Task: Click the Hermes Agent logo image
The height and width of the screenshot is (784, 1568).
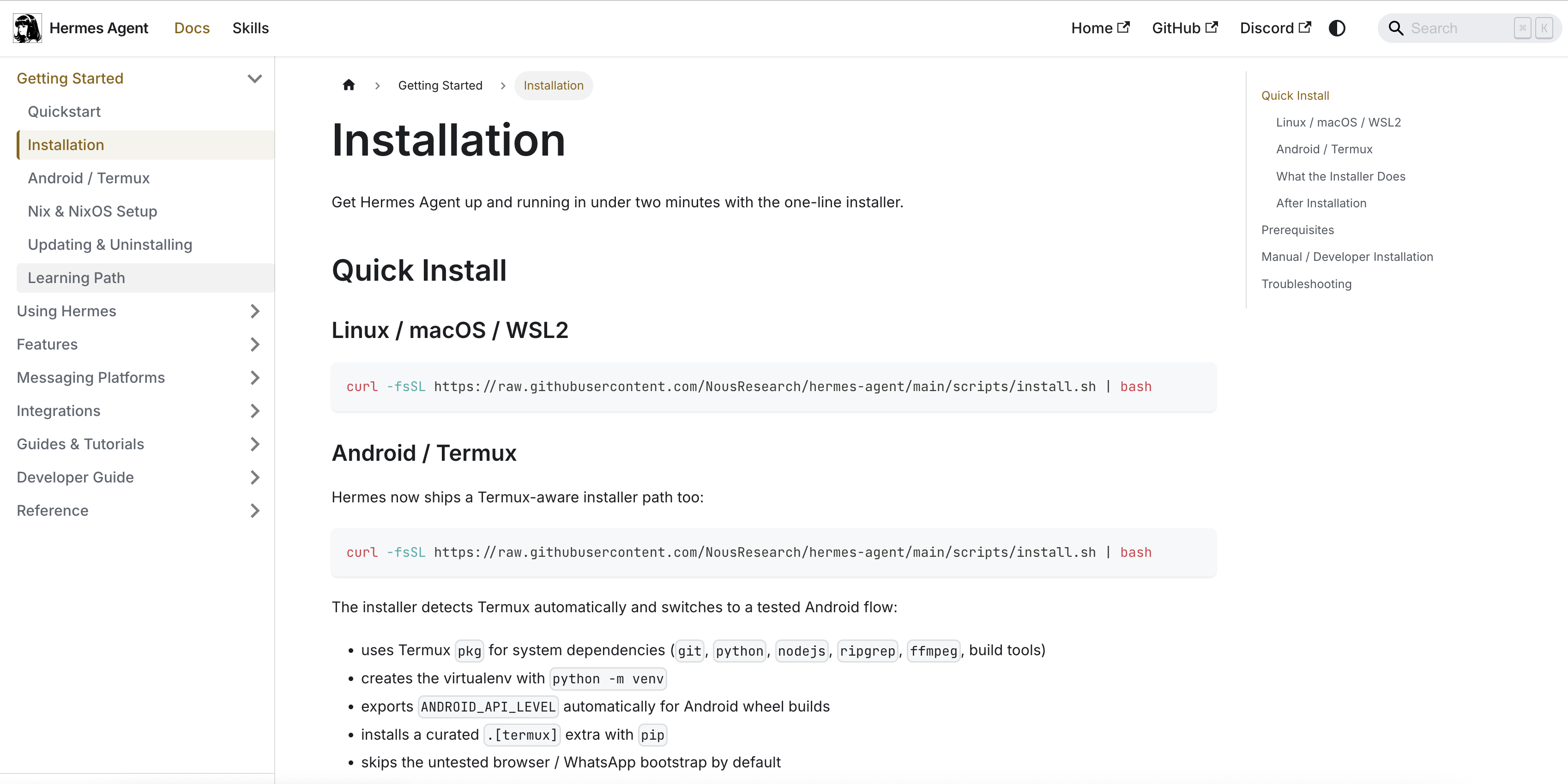Action: click(27, 28)
